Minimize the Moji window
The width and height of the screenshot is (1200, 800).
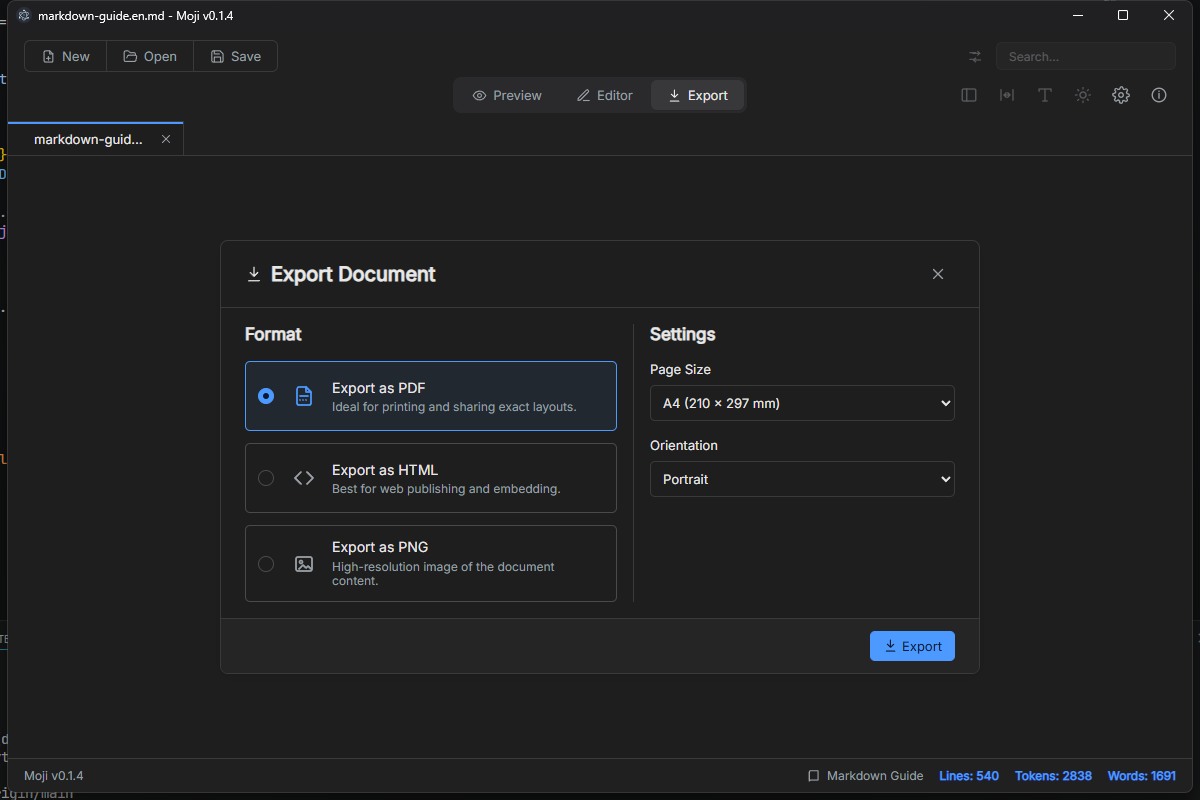click(x=1078, y=15)
